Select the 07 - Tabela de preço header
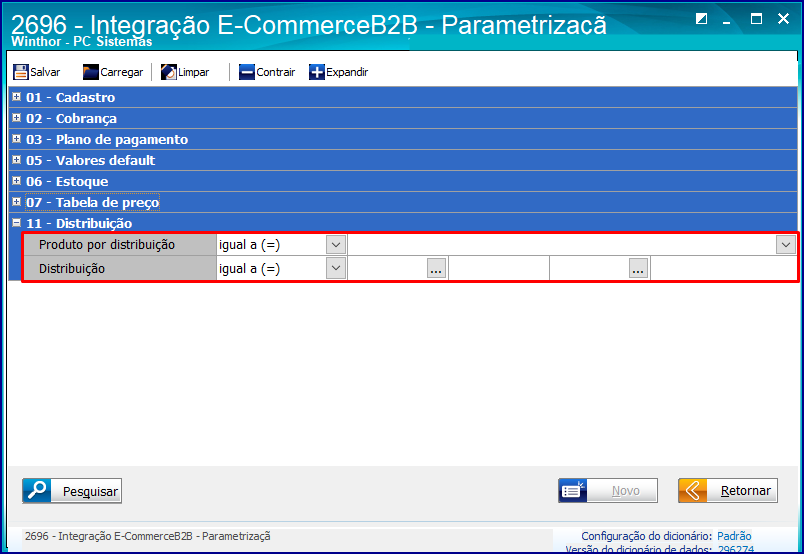Image resolution: width=804 pixels, height=554 pixels. point(93,203)
